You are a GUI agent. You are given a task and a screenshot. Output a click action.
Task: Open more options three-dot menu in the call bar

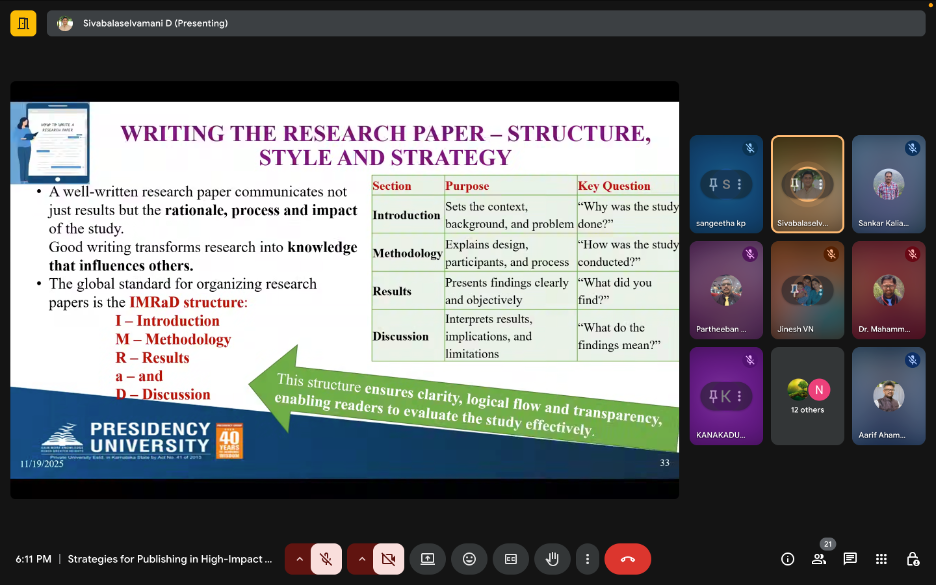(587, 559)
